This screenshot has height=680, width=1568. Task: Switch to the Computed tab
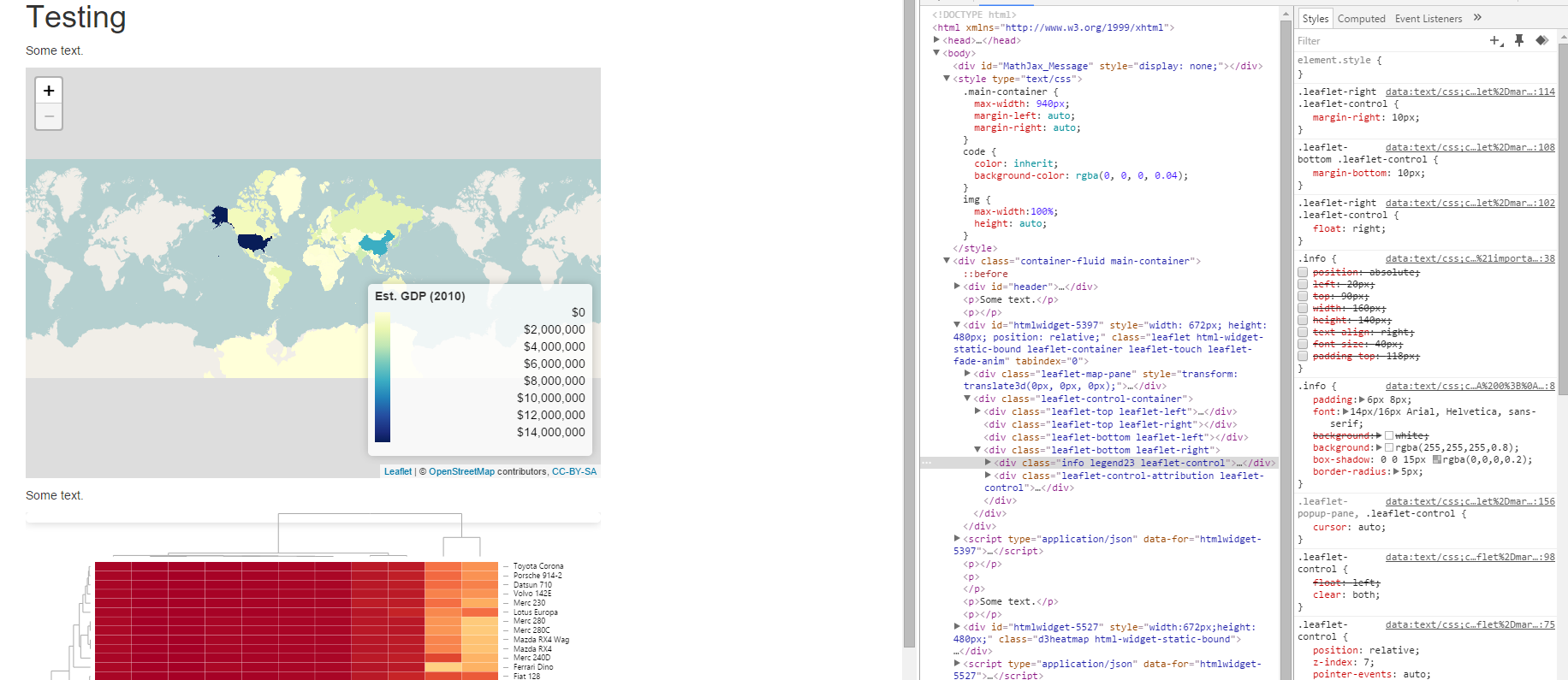pos(1362,18)
